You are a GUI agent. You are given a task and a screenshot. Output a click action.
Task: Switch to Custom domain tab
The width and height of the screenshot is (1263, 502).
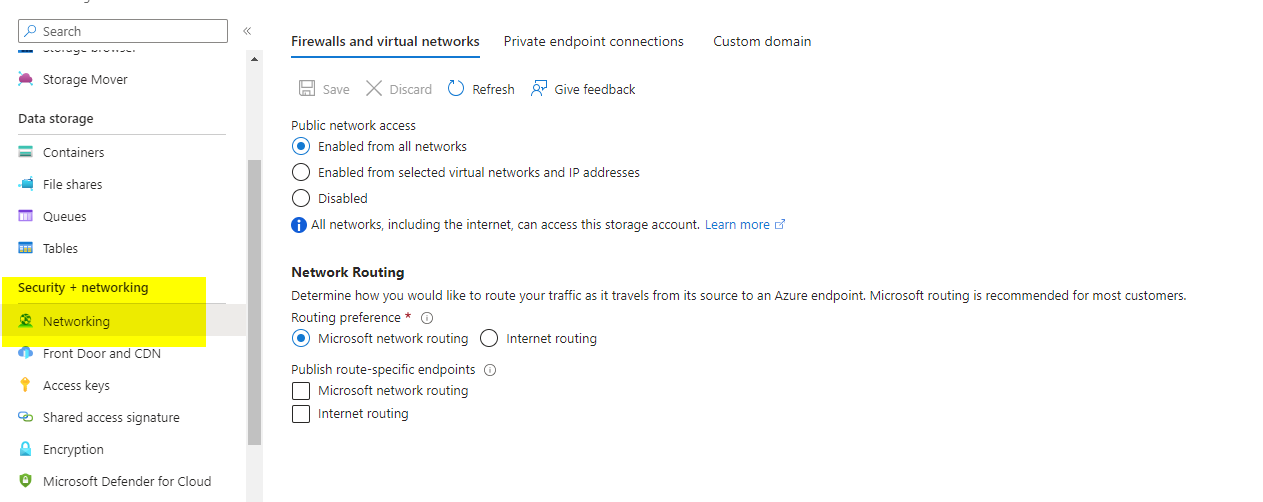coord(762,41)
